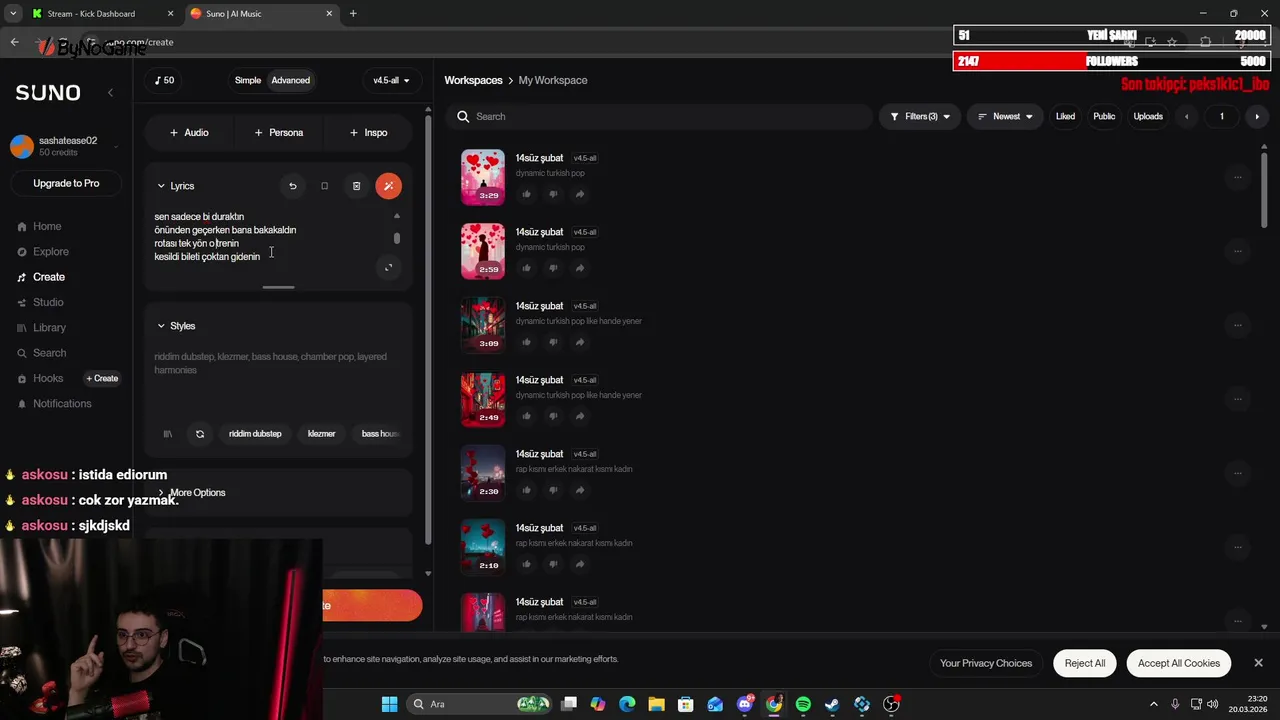Collapse the Suno sidebar arrow
The image size is (1280, 720).
click(110, 92)
